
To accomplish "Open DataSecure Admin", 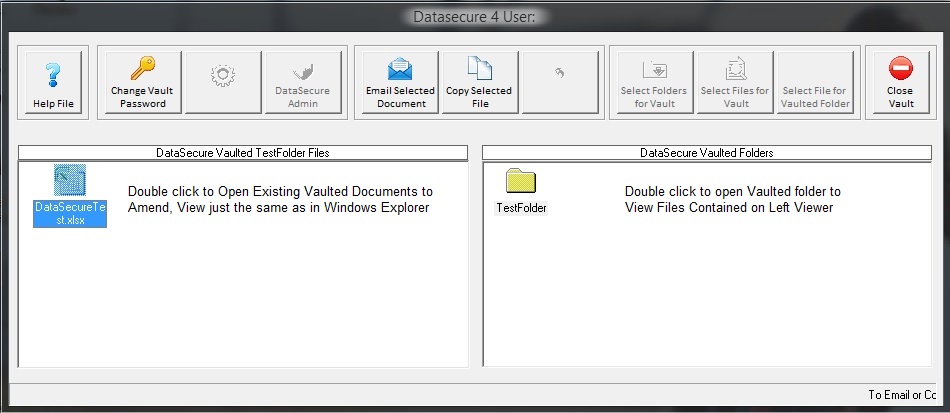I will tap(302, 83).
